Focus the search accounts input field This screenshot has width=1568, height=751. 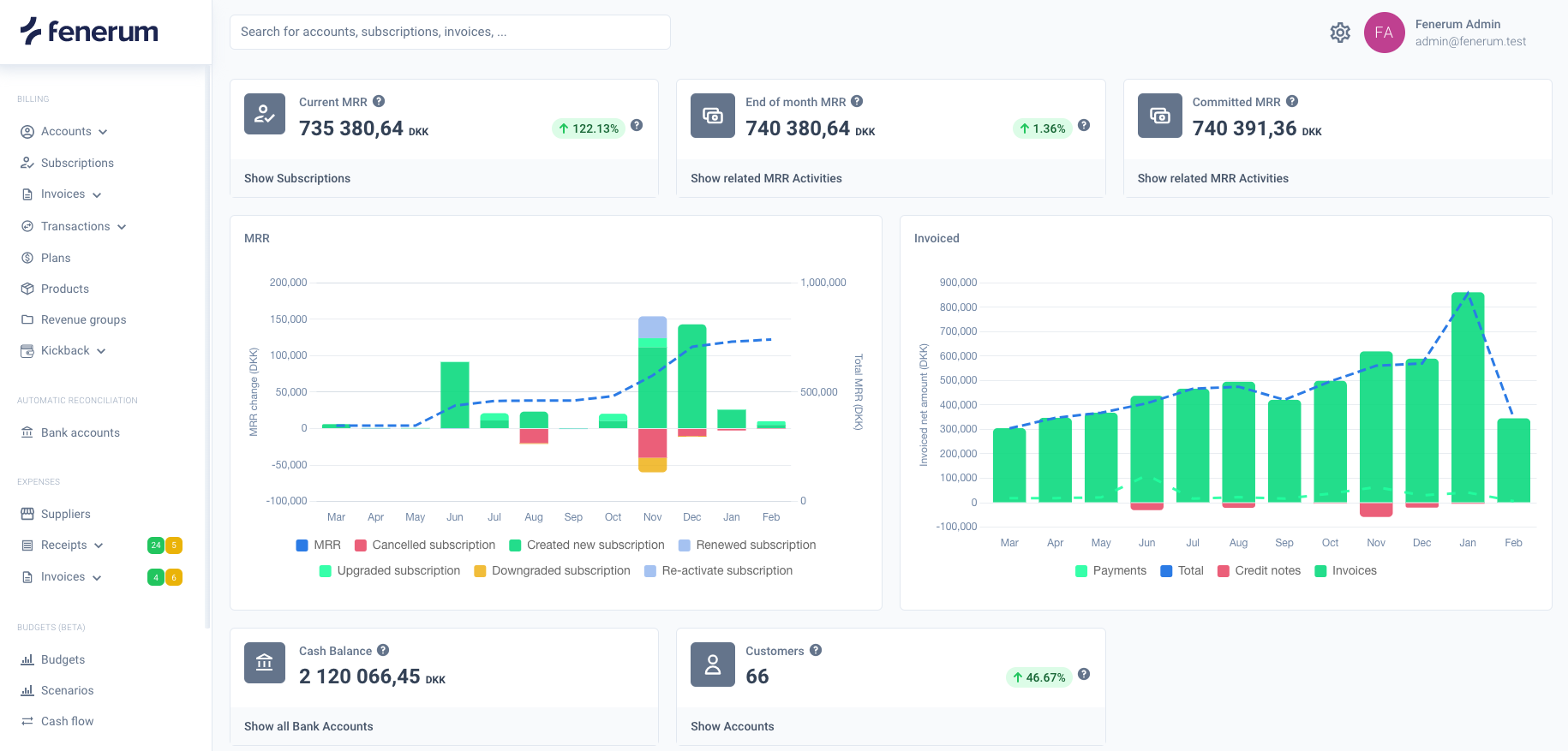tap(450, 32)
